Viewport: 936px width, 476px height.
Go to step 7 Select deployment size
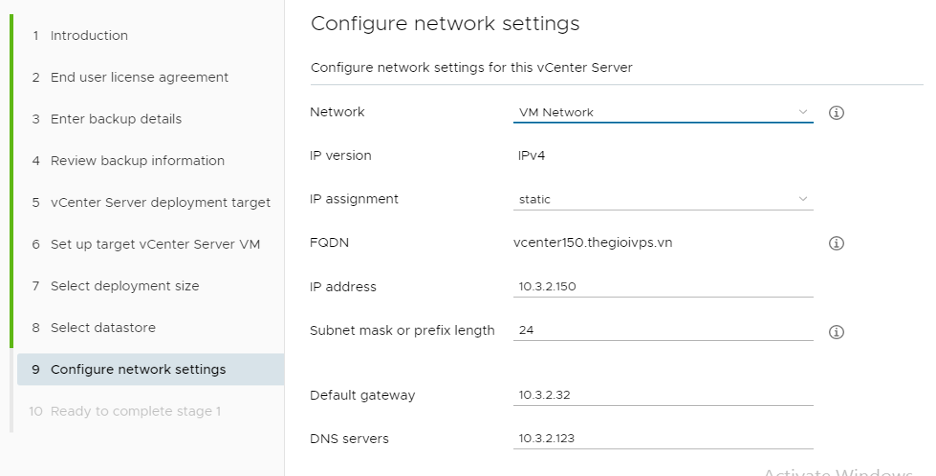124,286
